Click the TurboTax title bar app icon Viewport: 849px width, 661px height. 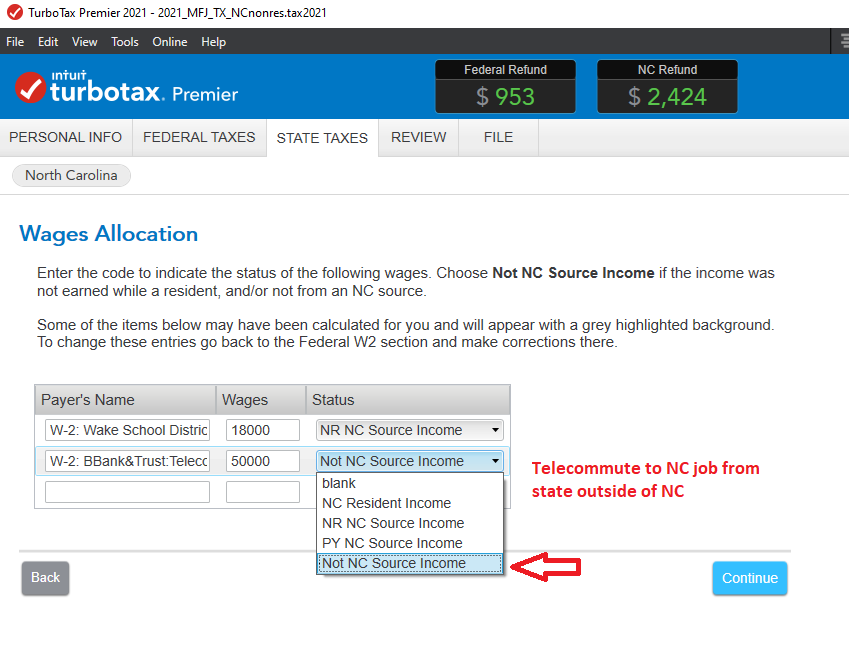pyautogui.click(x=12, y=13)
